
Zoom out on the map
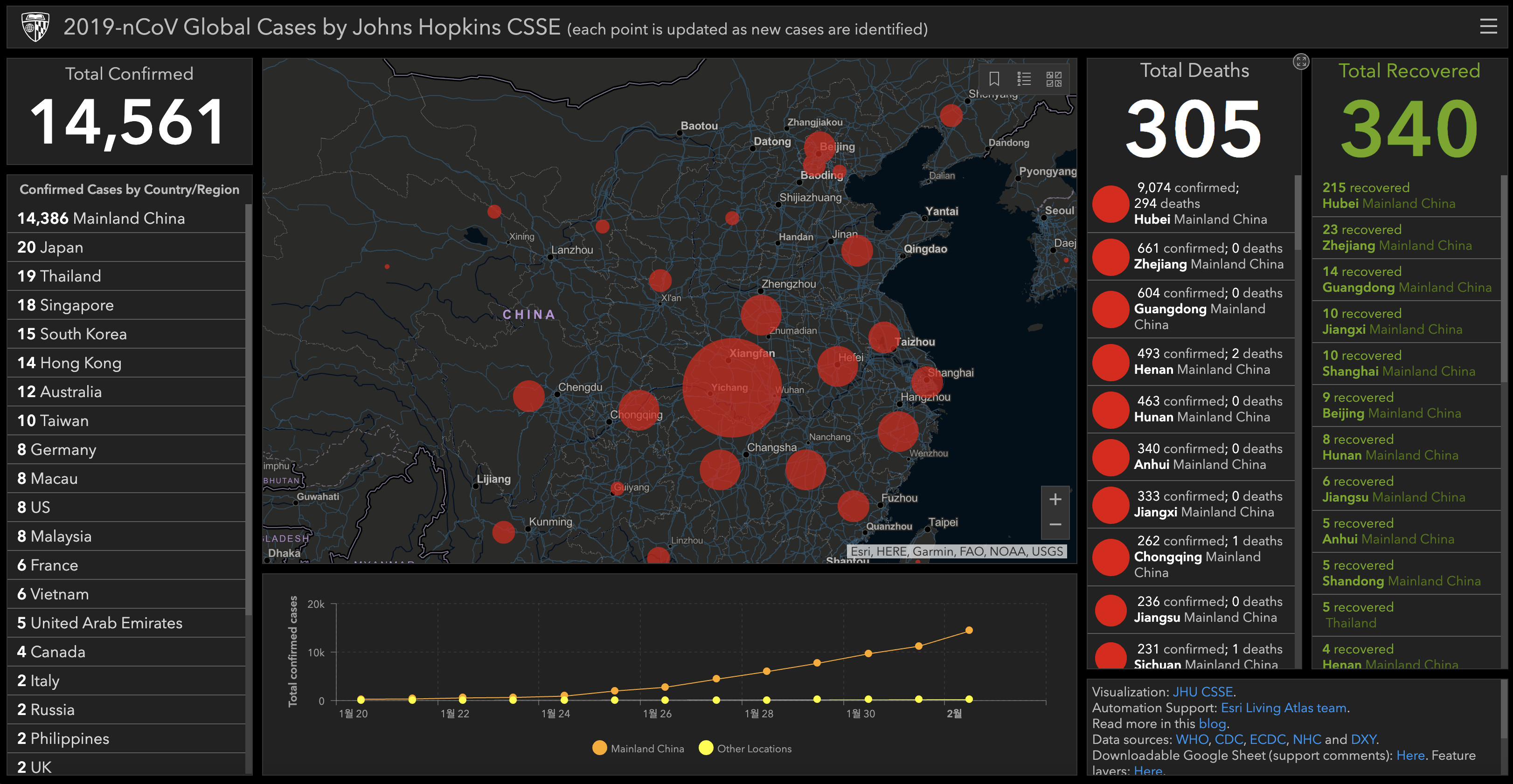[x=1055, y=525]
